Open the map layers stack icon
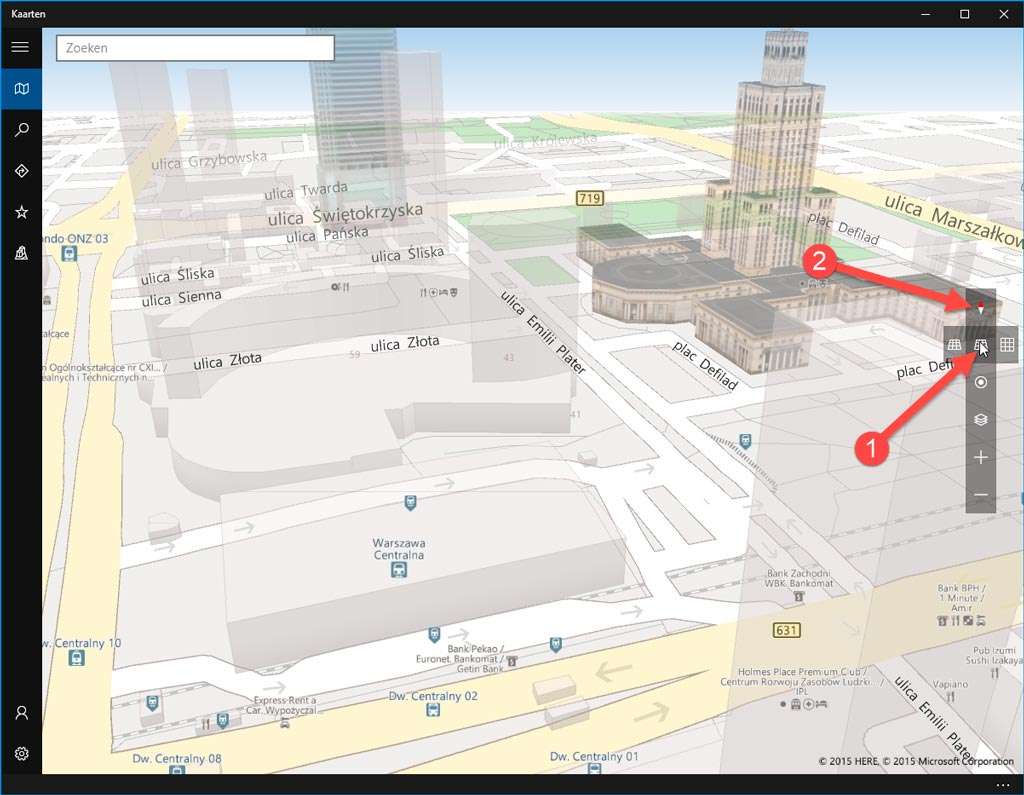Screen dimensions: 1024x795 pos(980,419)
